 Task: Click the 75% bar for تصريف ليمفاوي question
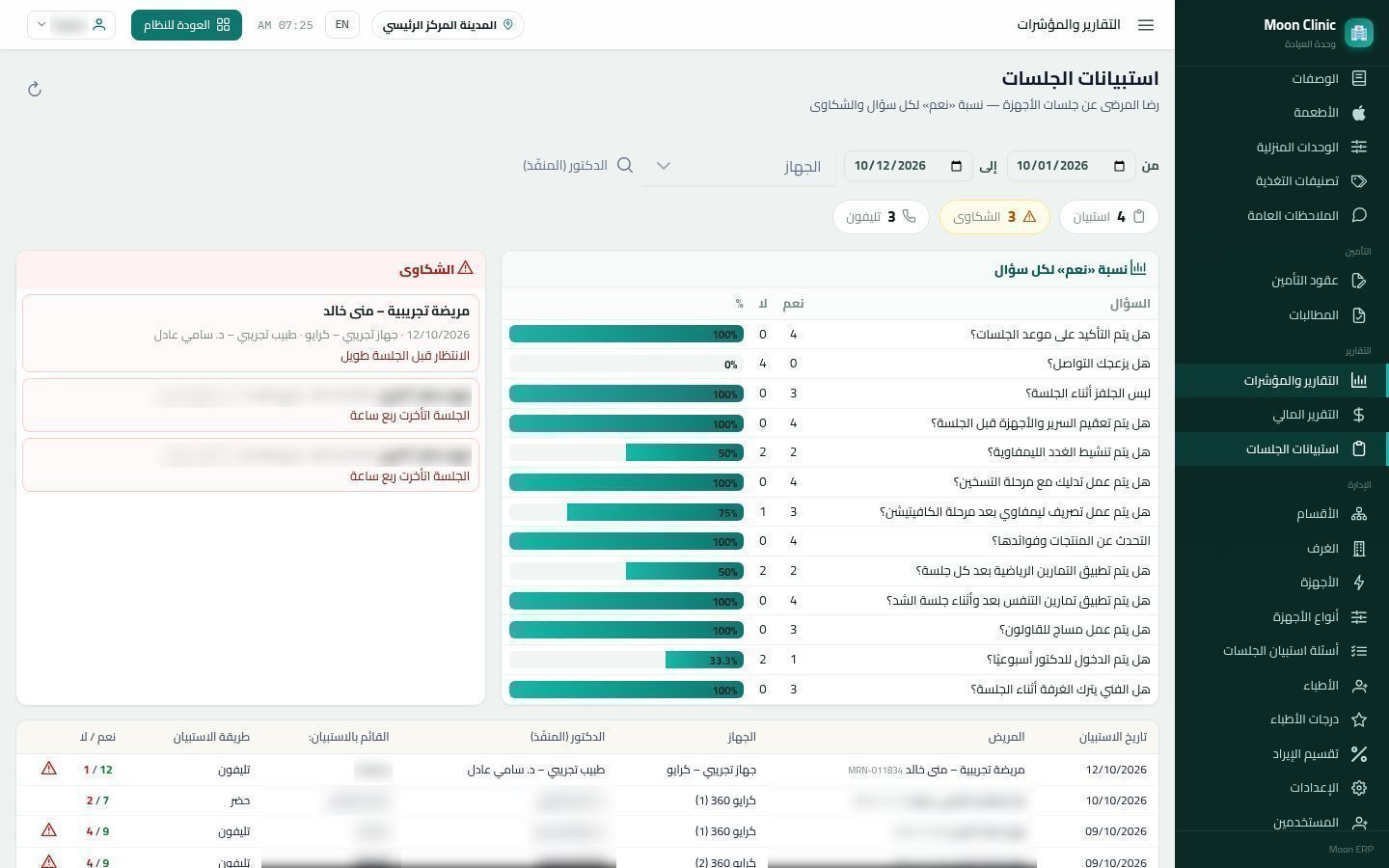(x=655, y=513)
